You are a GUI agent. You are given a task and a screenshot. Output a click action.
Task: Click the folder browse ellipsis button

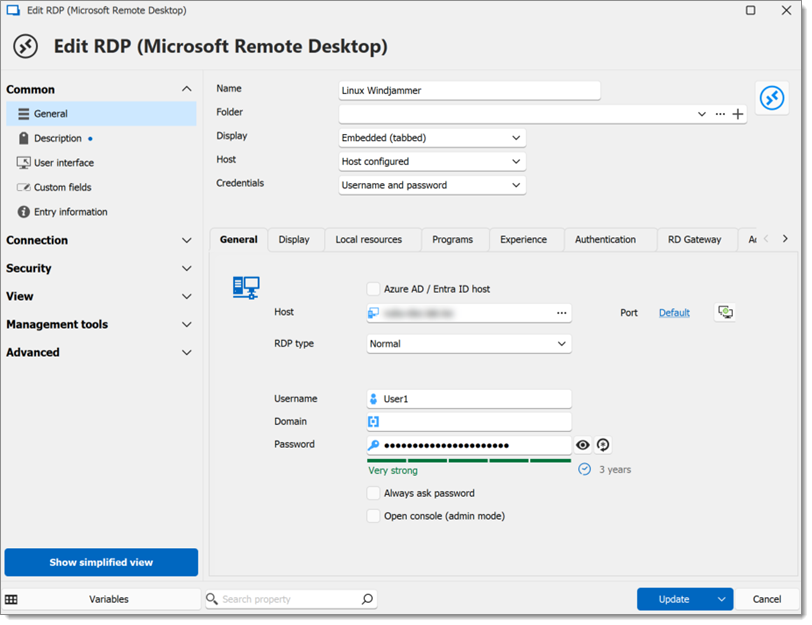coord(720,114)
